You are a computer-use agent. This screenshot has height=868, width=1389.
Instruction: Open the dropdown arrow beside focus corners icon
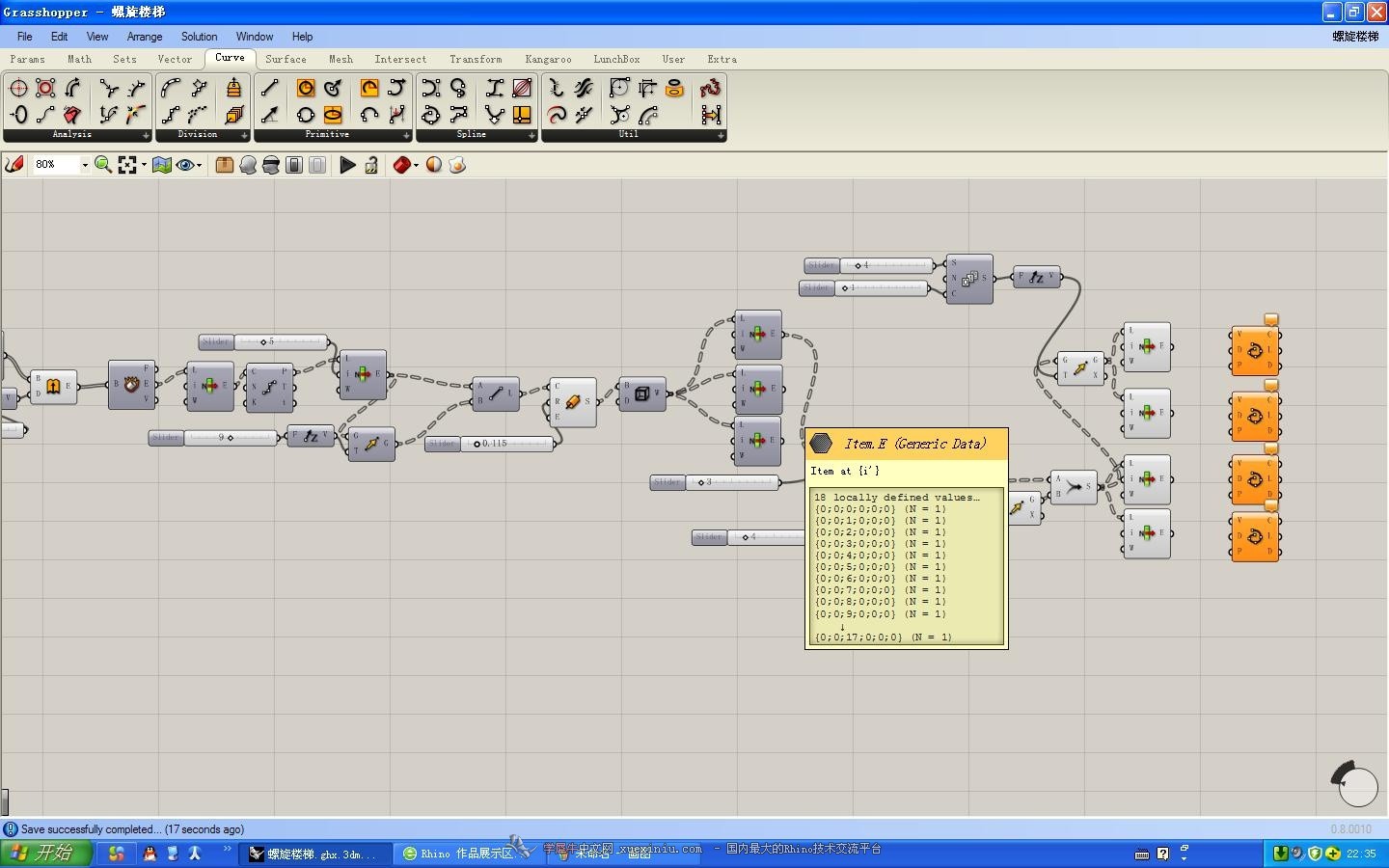144,165
